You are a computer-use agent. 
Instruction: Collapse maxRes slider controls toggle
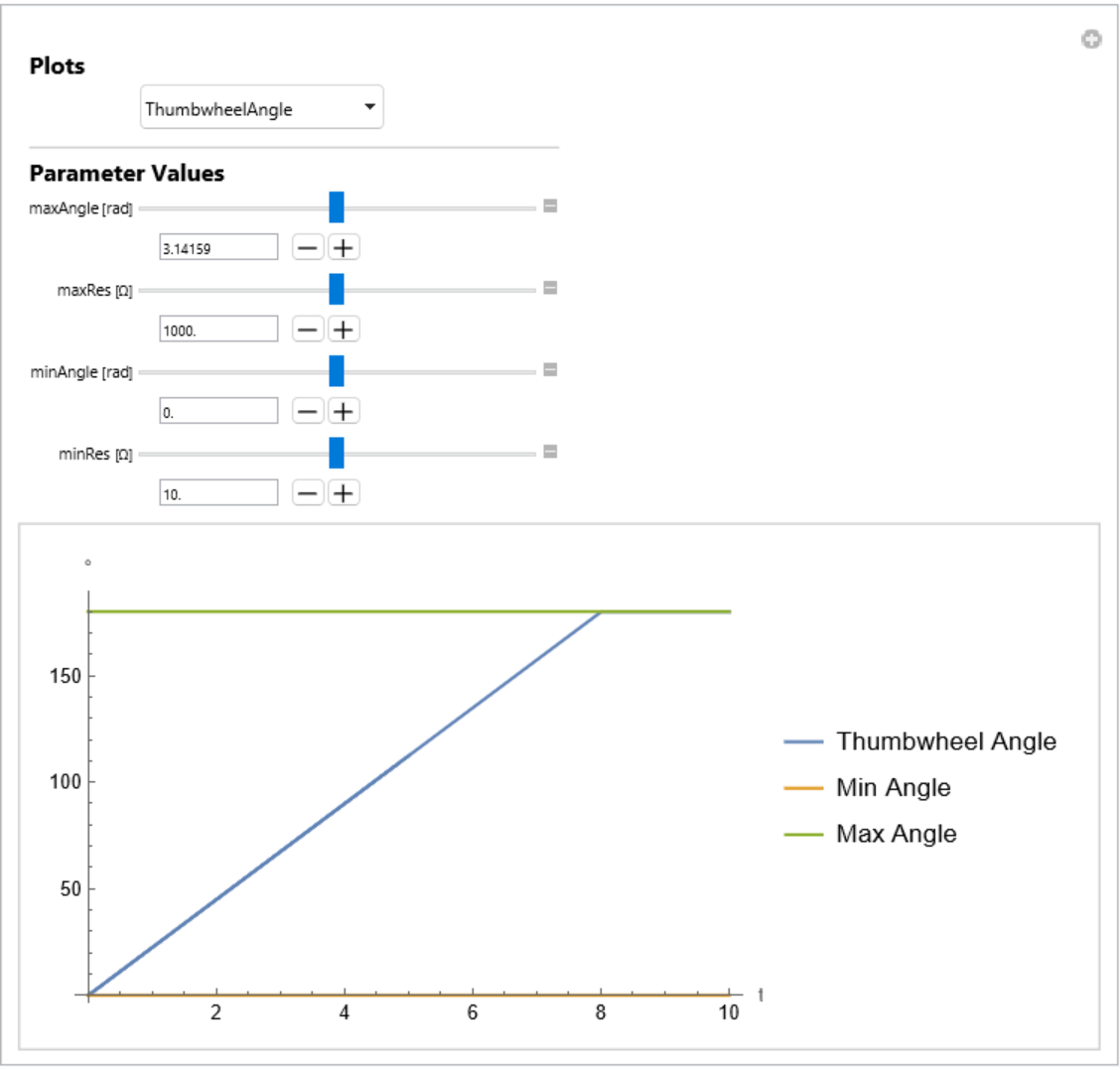click(550, 288)
